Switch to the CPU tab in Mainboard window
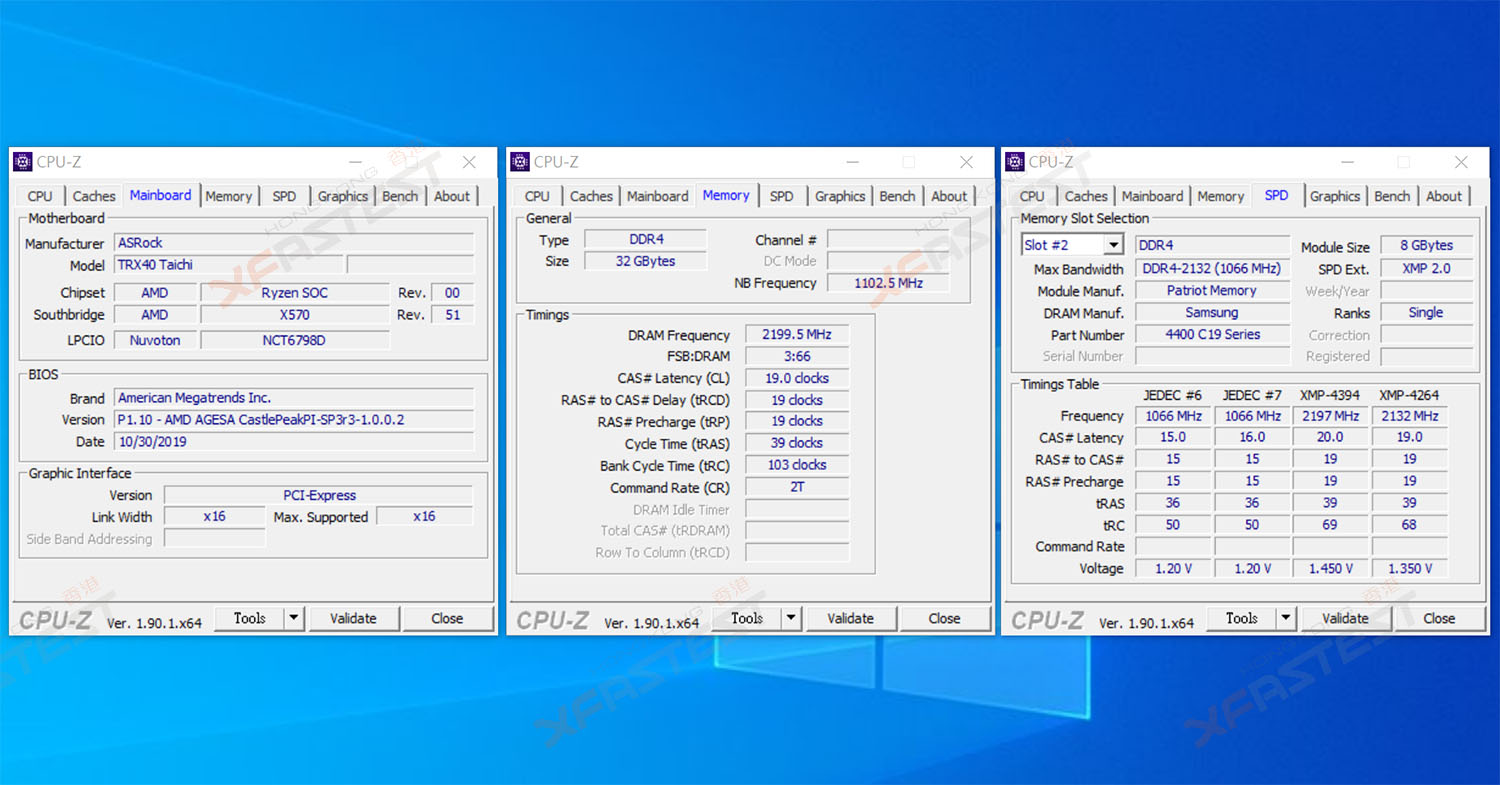Screen dimensions: 1500x785 tap(40, 196)
